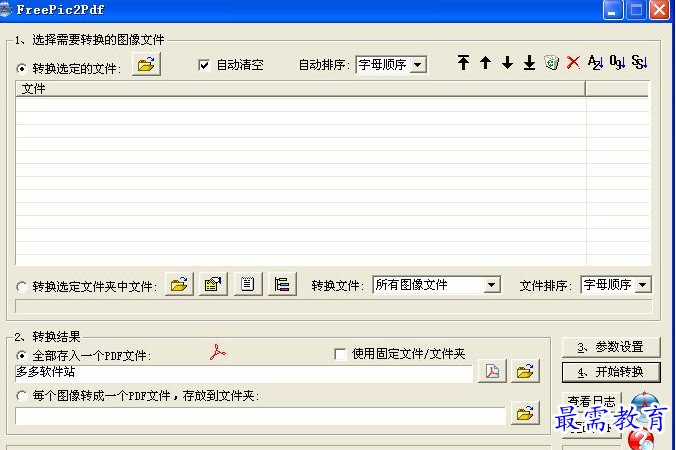Click folder settings icon beside folder browse
Viewport: 676px width, 450px height.
point(213,284)
